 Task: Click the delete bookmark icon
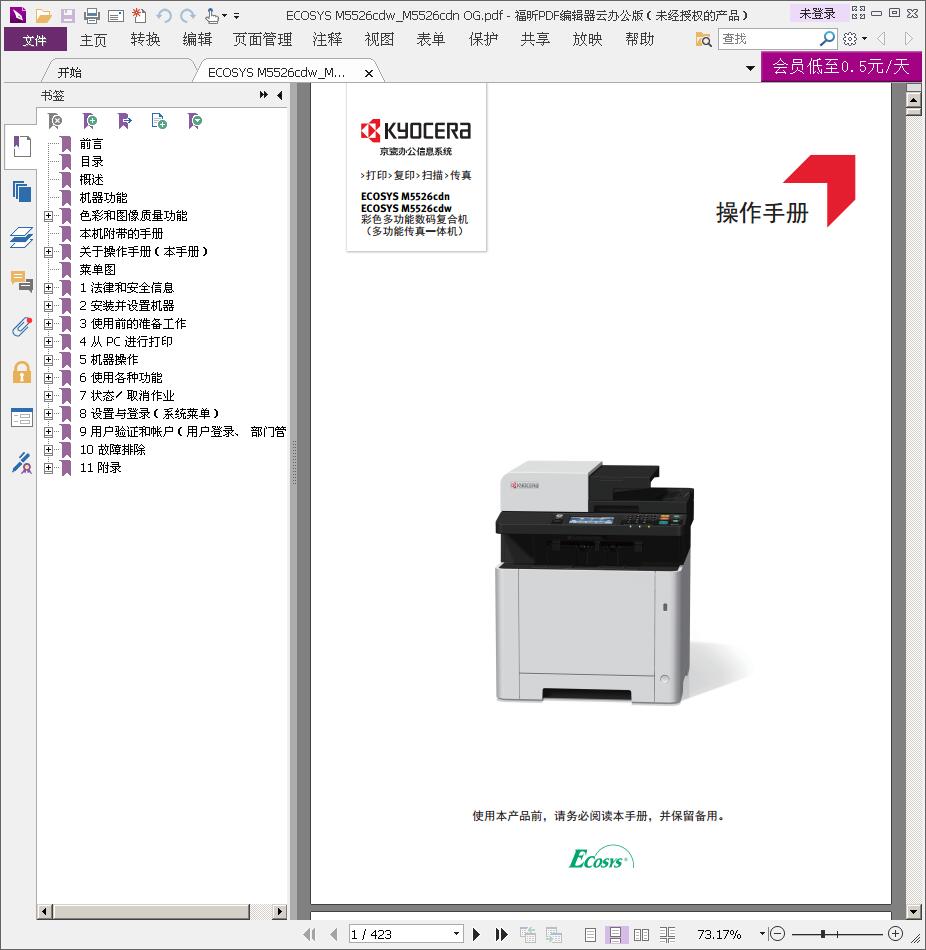pyautogui.click(x=55, y=121)
